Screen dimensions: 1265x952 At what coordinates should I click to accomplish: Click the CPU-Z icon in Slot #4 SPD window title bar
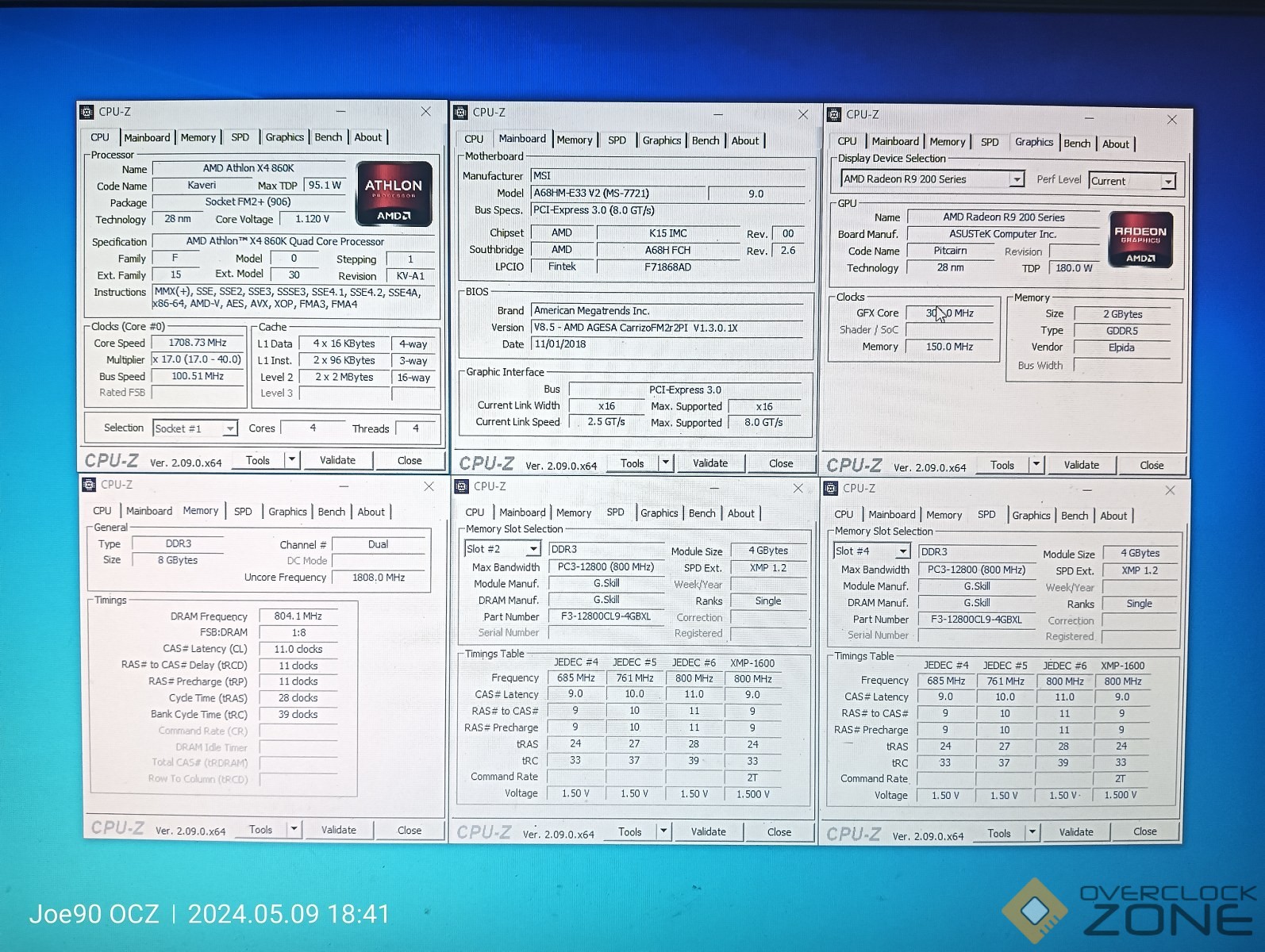(832, 489)
